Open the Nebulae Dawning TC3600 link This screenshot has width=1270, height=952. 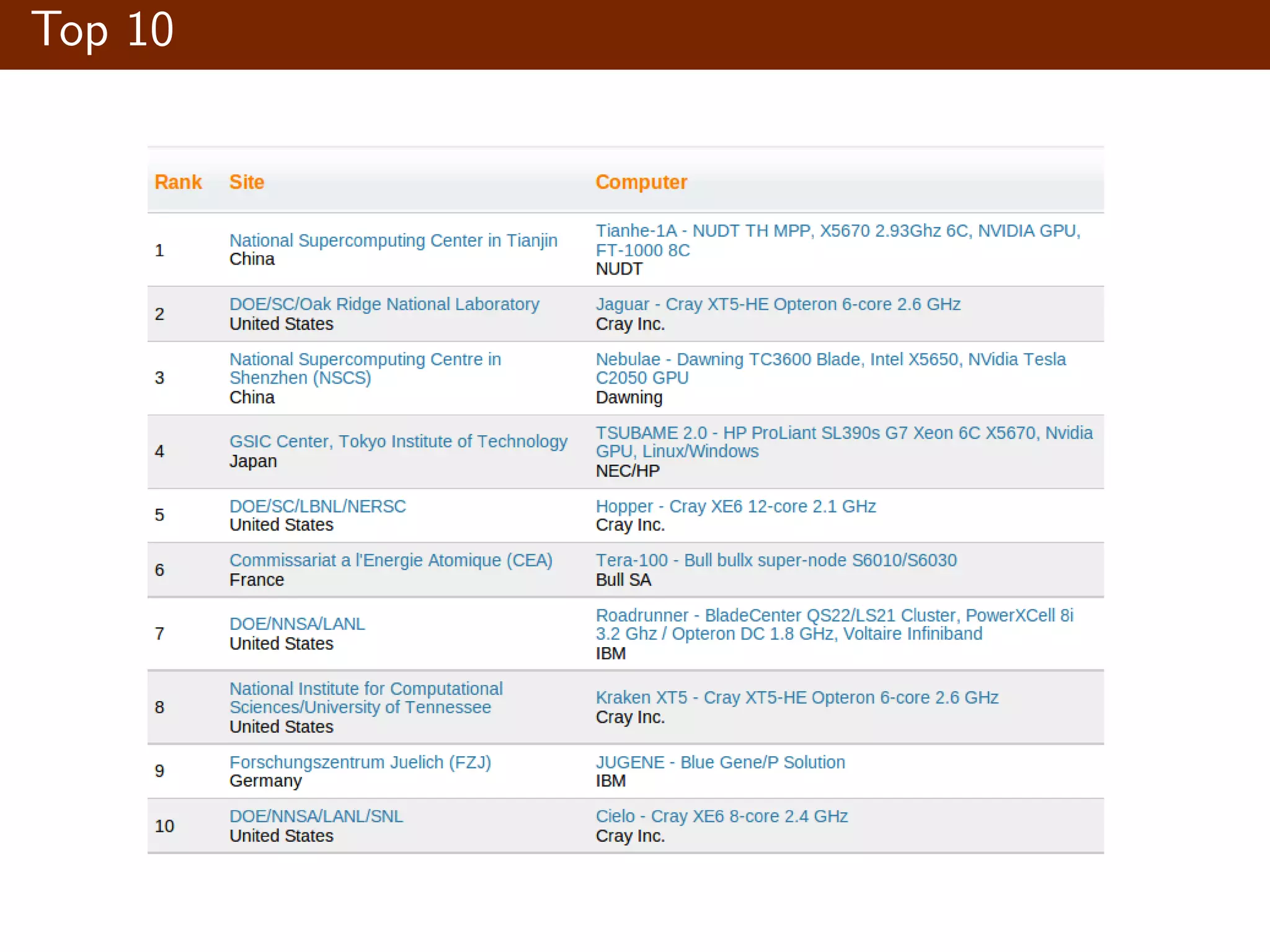830,359
